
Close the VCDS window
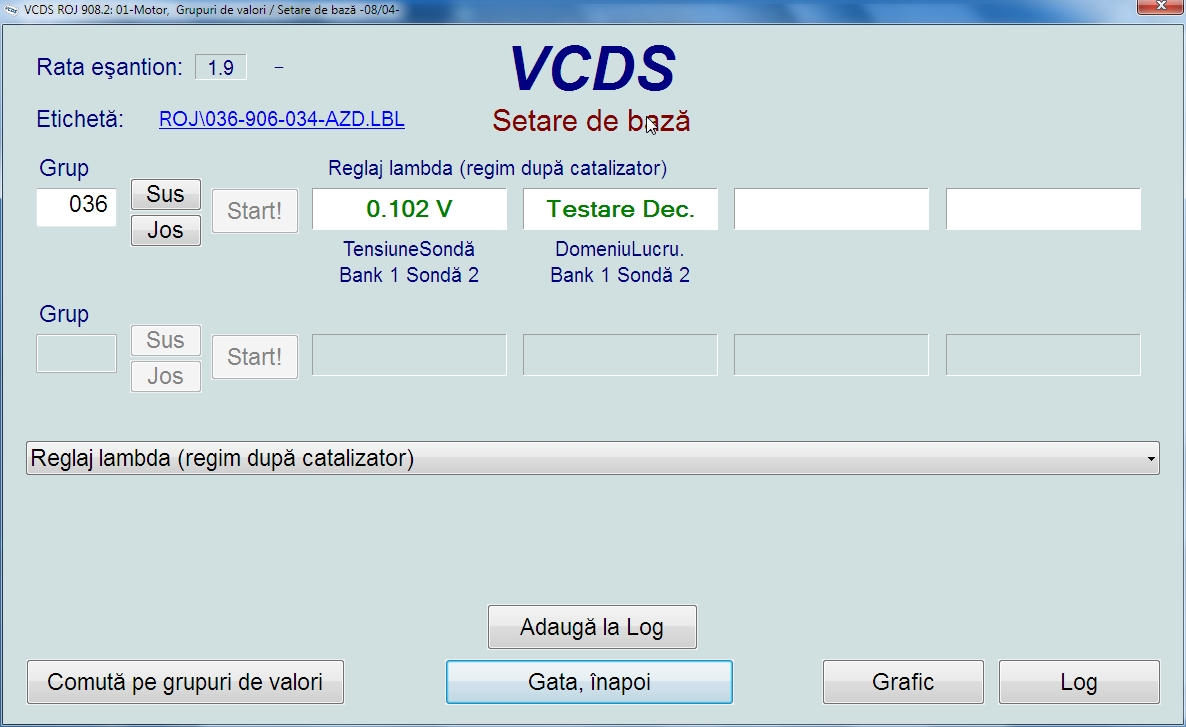[x=1161, y=6]
